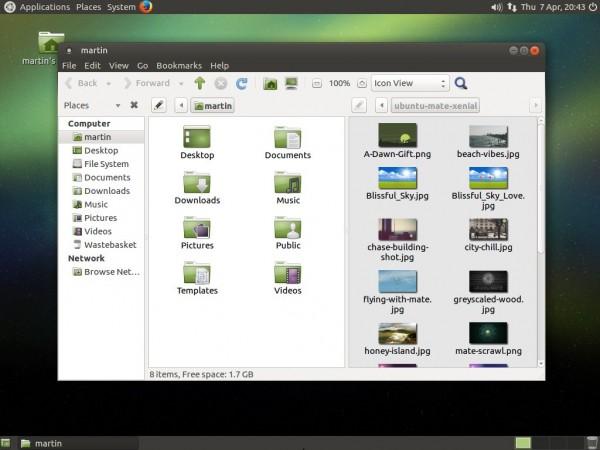
Task: Go to Home folder toolbar icon
Action: 270,84
